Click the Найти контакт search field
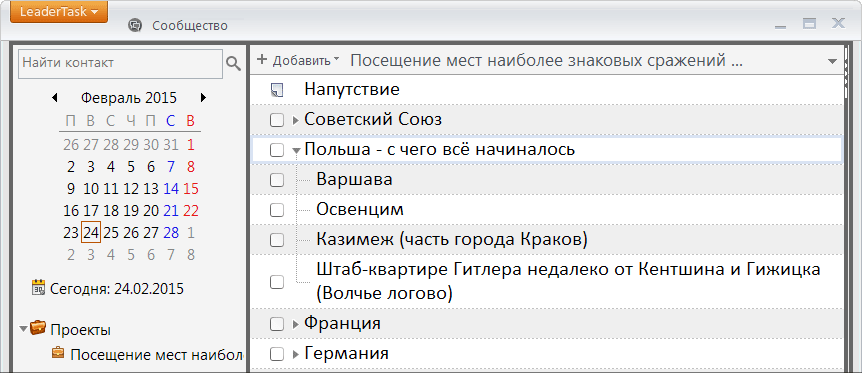Screen dimensions: 862x373 [121, 64]
